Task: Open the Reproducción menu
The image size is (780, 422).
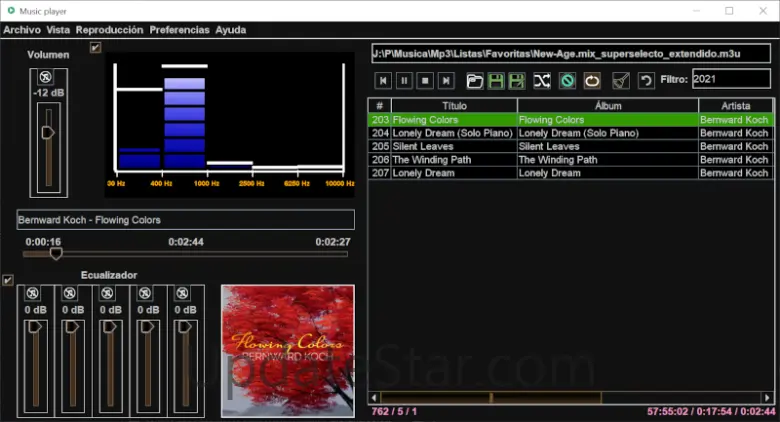Action: pyautogui.click(x=109, y=30)
